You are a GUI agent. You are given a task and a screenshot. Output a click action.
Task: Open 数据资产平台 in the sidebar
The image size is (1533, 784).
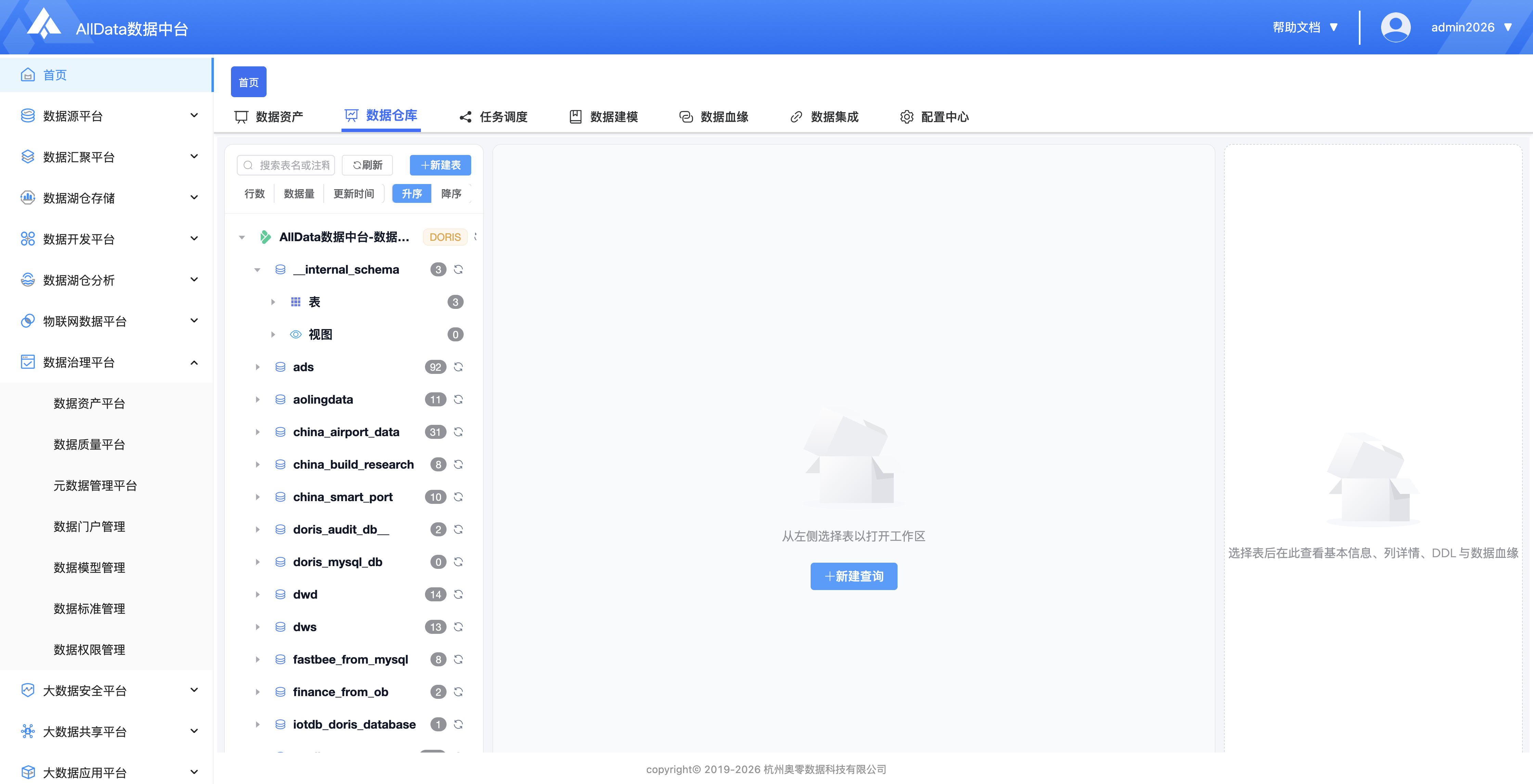[89, 403]
